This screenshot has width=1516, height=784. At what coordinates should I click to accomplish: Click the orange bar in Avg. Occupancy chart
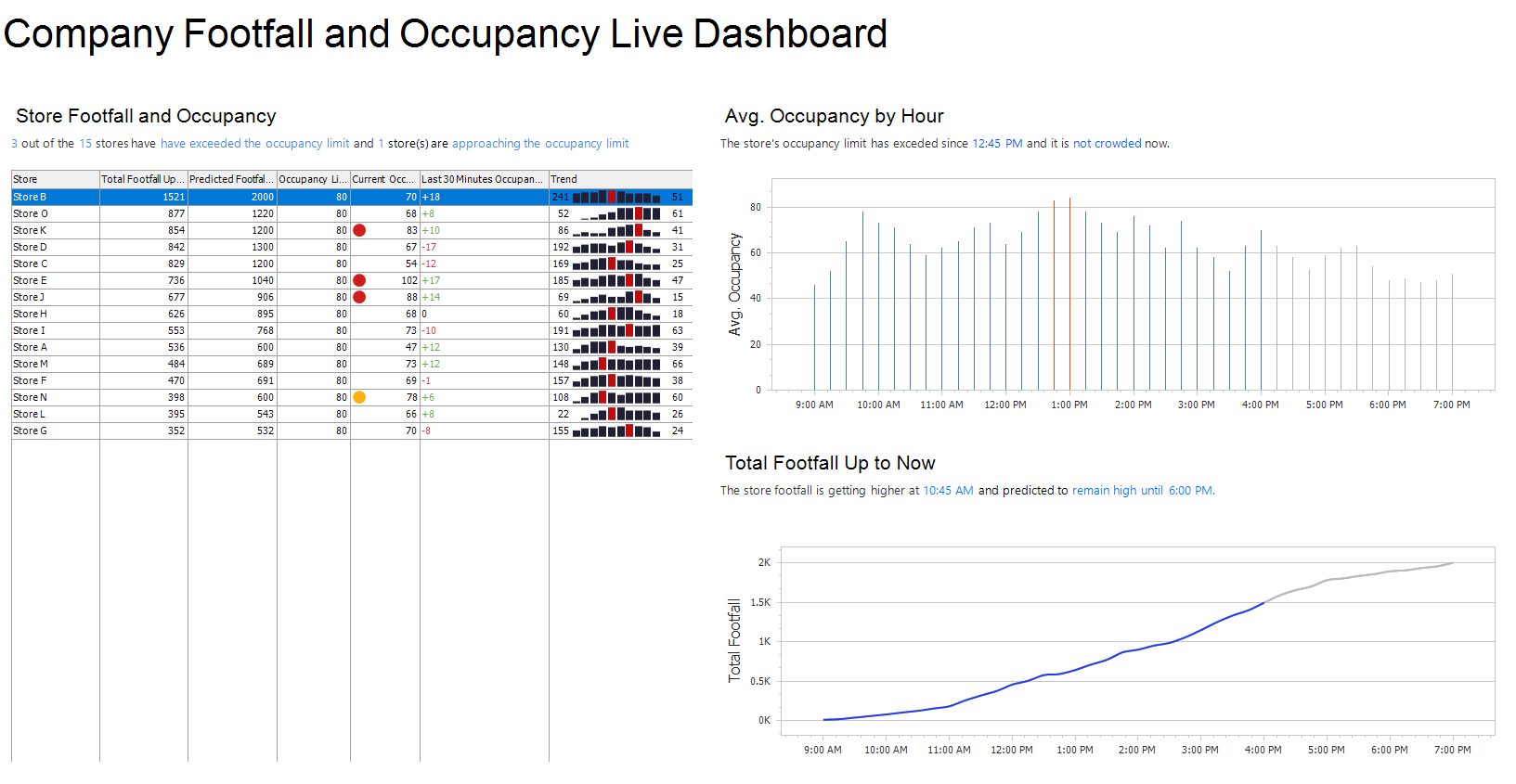(x=1069, y=293)
